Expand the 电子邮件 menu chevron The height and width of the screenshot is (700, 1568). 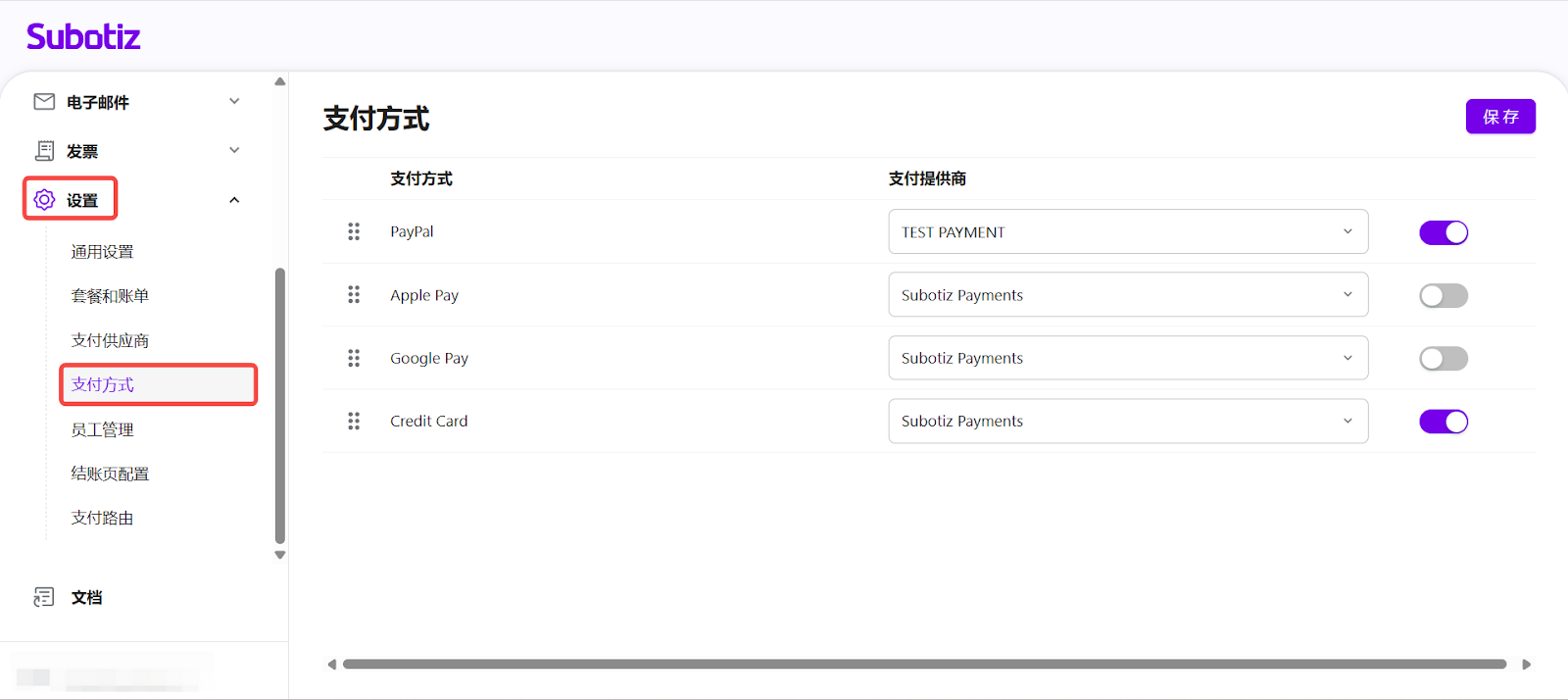click(234, 102)
